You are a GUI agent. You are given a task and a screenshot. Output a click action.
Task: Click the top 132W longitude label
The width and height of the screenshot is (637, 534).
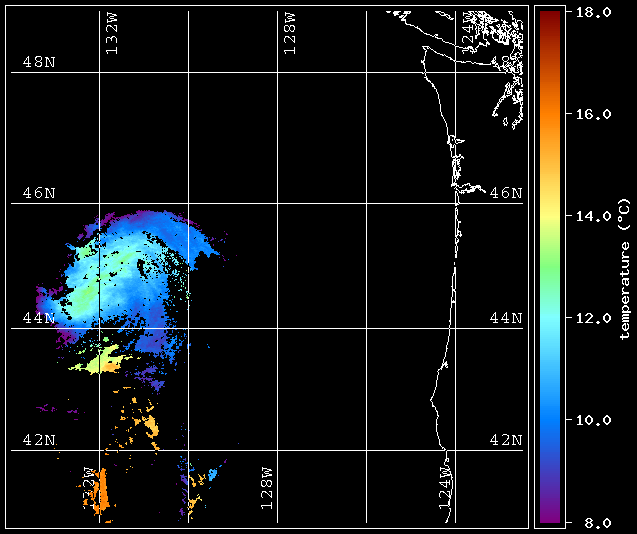point(111,34)
